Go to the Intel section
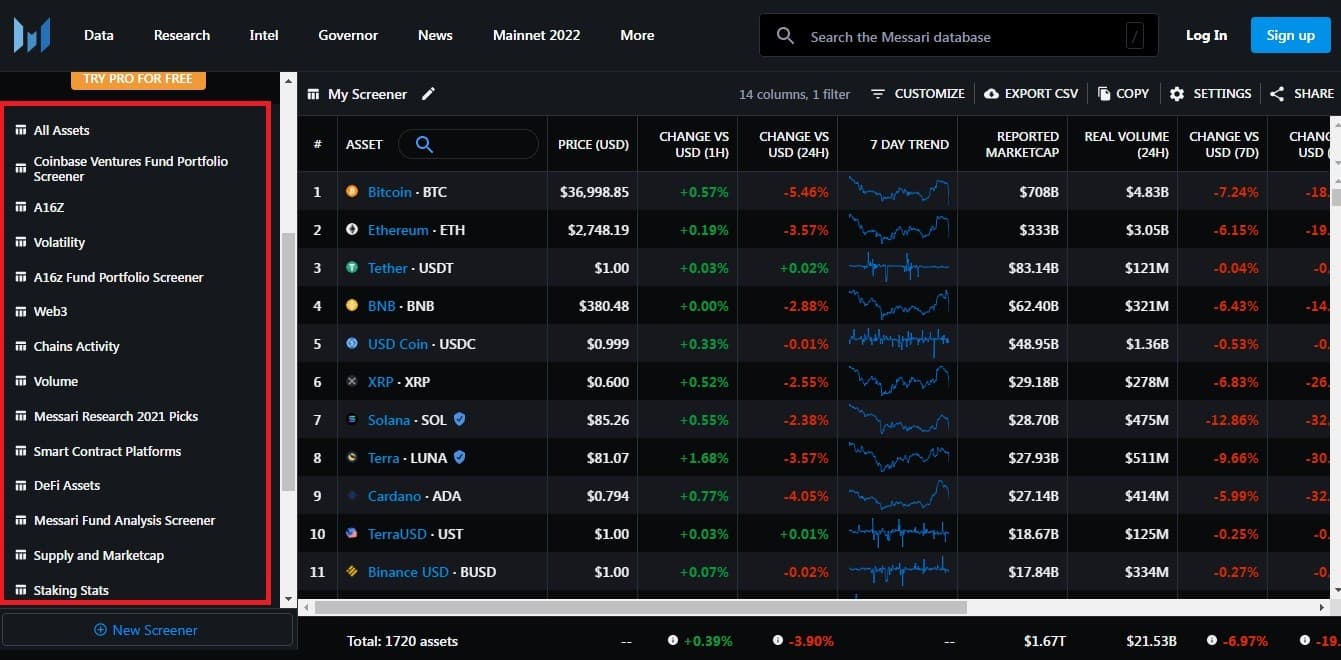The width and height of the screenshot is (1341, 660). [x=264, y=35]
